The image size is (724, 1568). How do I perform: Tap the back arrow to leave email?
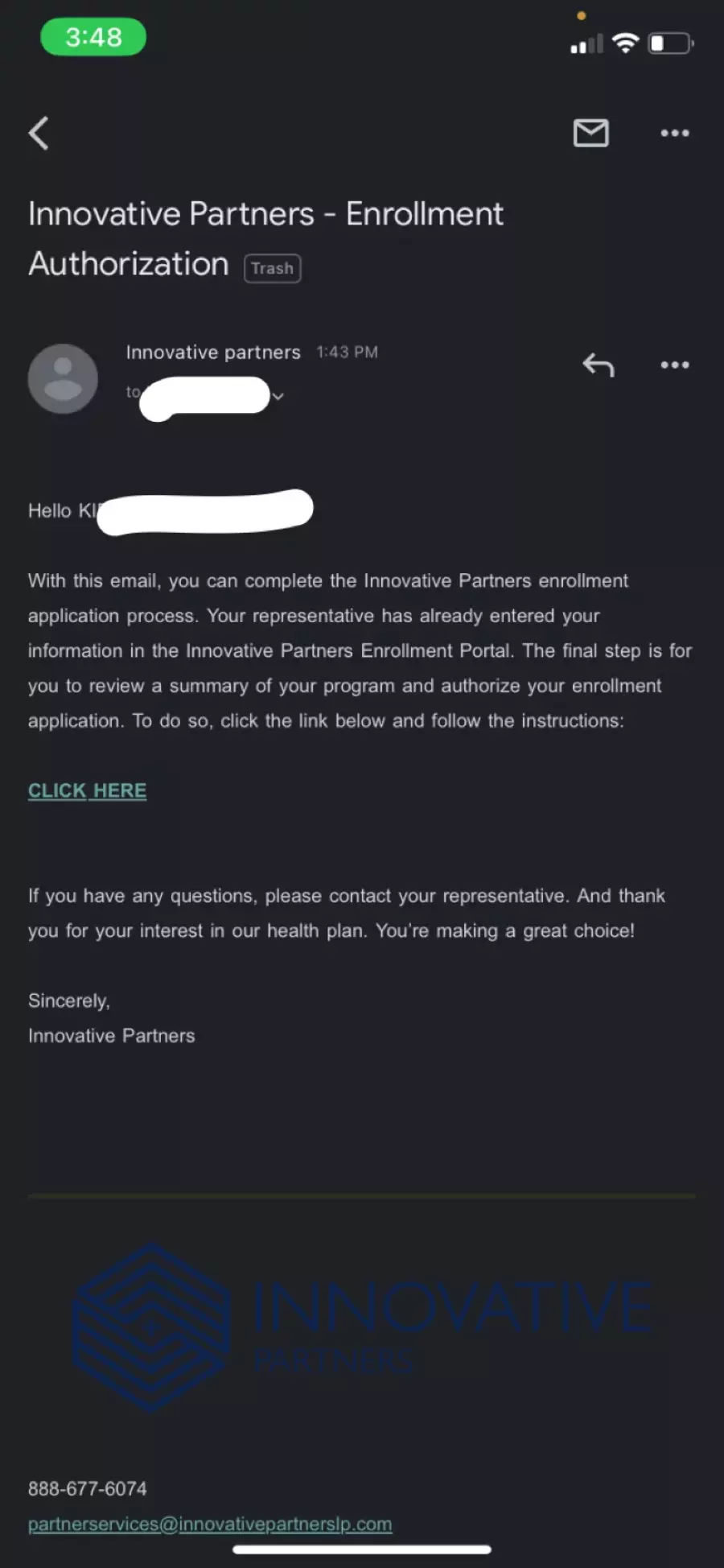pos(39,134)
